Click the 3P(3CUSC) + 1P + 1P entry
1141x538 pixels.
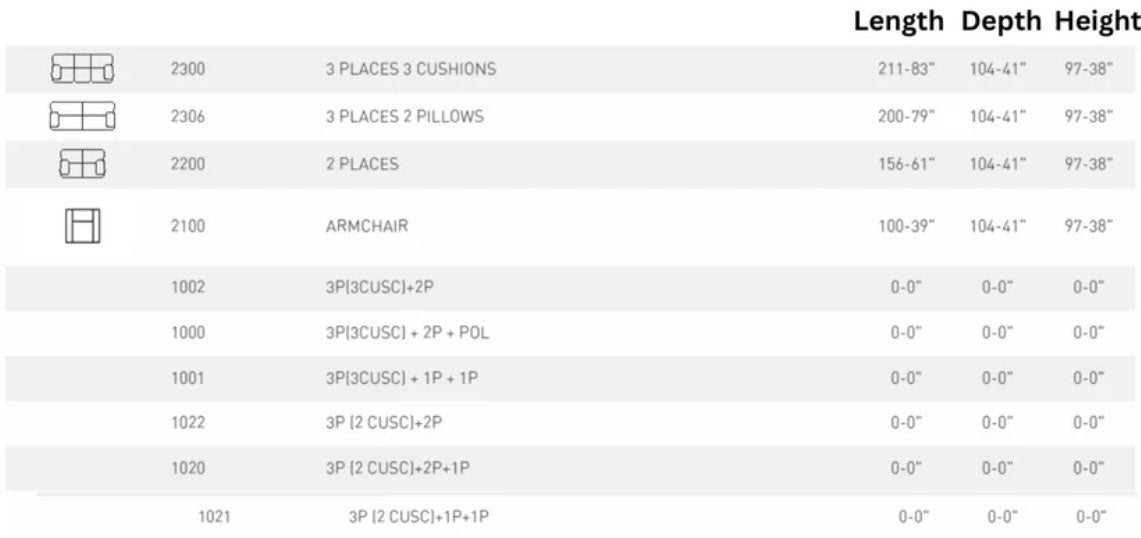(402, 378)
